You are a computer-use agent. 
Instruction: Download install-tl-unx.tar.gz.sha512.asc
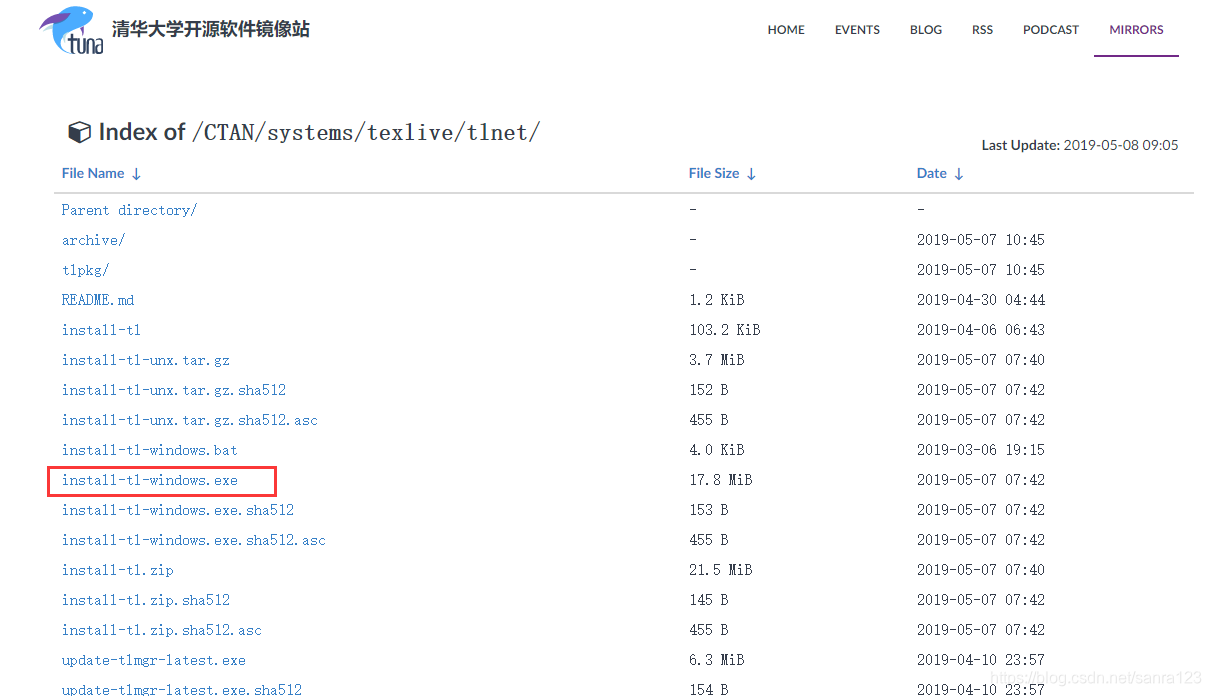click(x=189, y=420)
